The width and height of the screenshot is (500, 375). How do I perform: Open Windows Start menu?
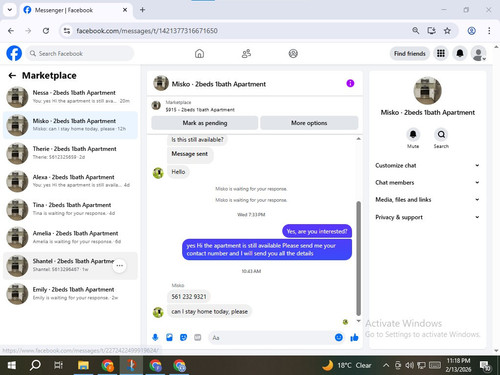[x=11, y=365]
